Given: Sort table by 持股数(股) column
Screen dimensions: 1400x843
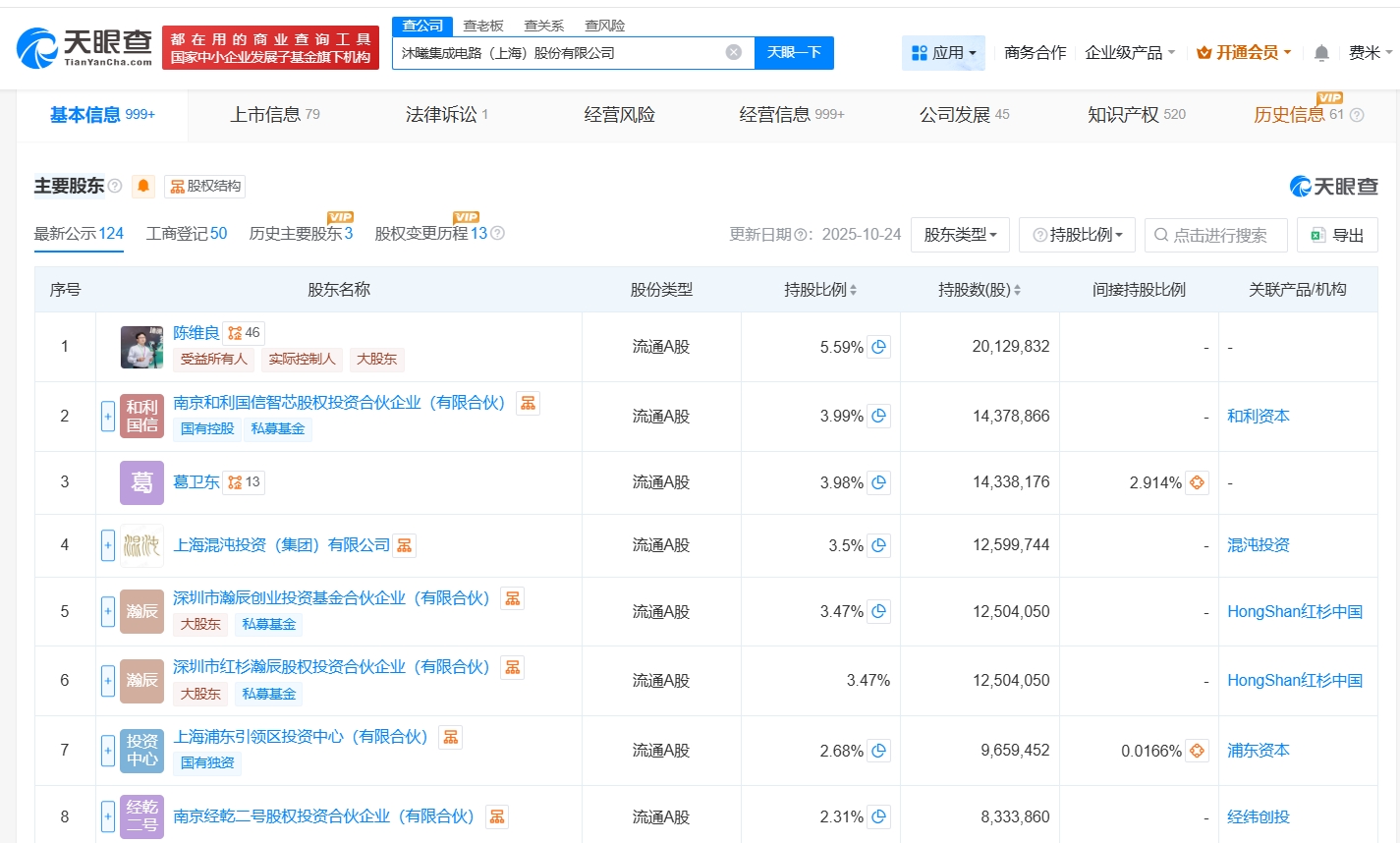Looking at the screenshot, I should (979, 290).
